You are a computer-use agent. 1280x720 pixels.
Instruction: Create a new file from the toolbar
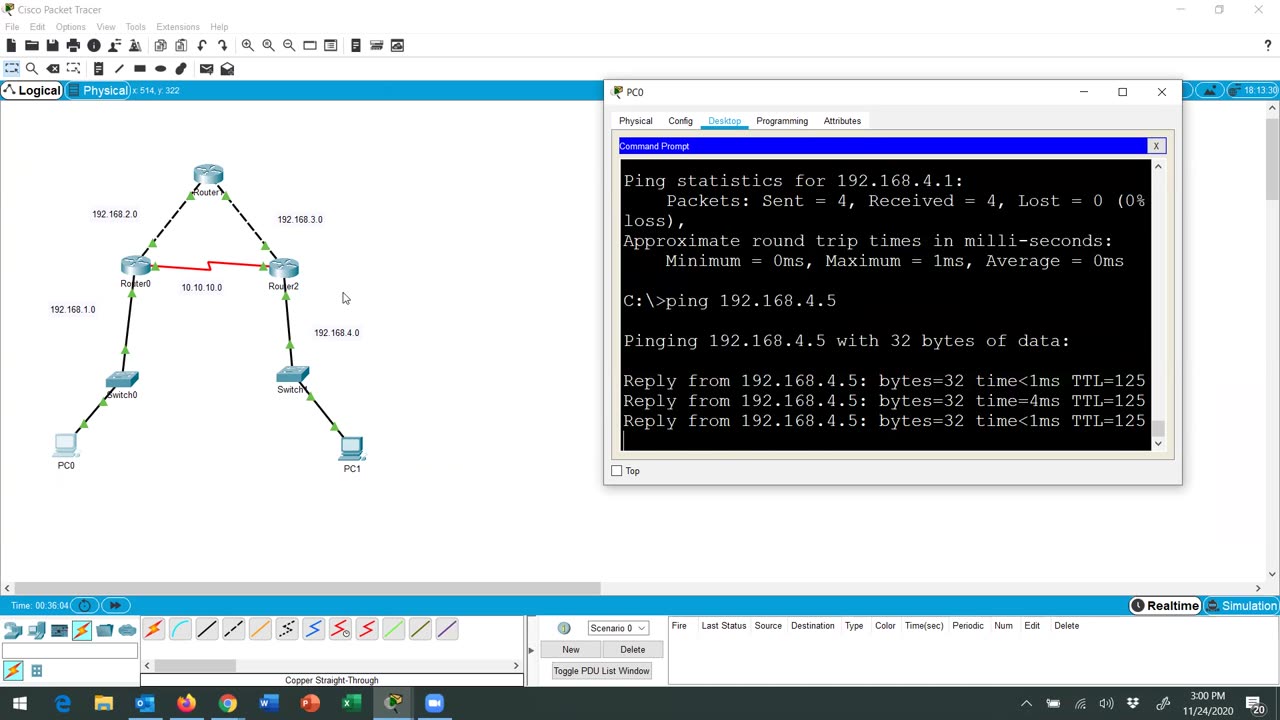11,45
